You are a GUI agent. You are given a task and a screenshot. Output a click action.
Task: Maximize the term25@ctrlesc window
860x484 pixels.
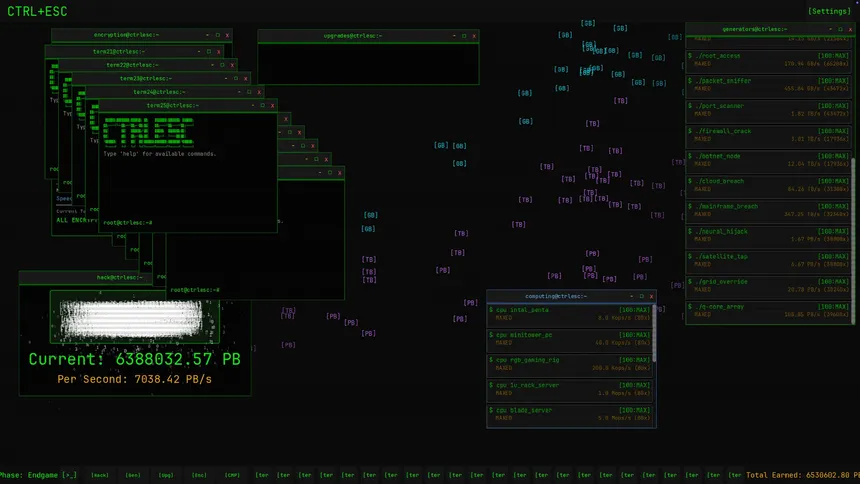[x=263, y=105]
